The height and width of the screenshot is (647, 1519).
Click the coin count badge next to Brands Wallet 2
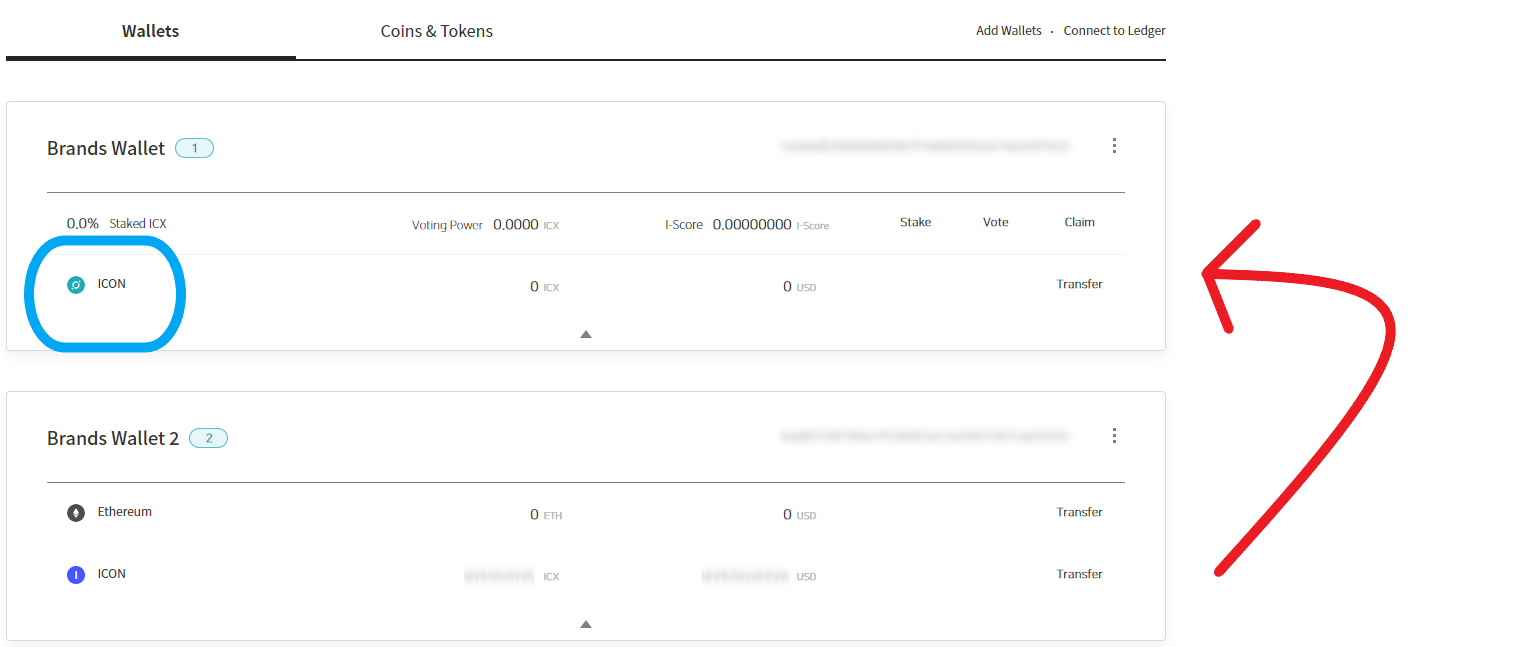(x=208, y=438)
